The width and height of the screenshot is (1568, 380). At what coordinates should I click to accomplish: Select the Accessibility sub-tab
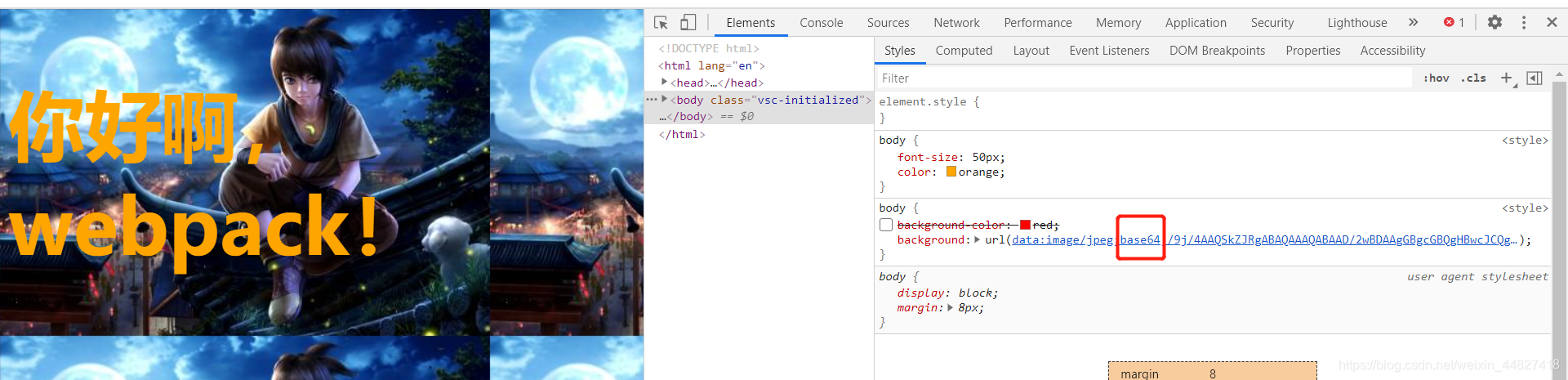pyautogui.click(x=1392, y=51)
